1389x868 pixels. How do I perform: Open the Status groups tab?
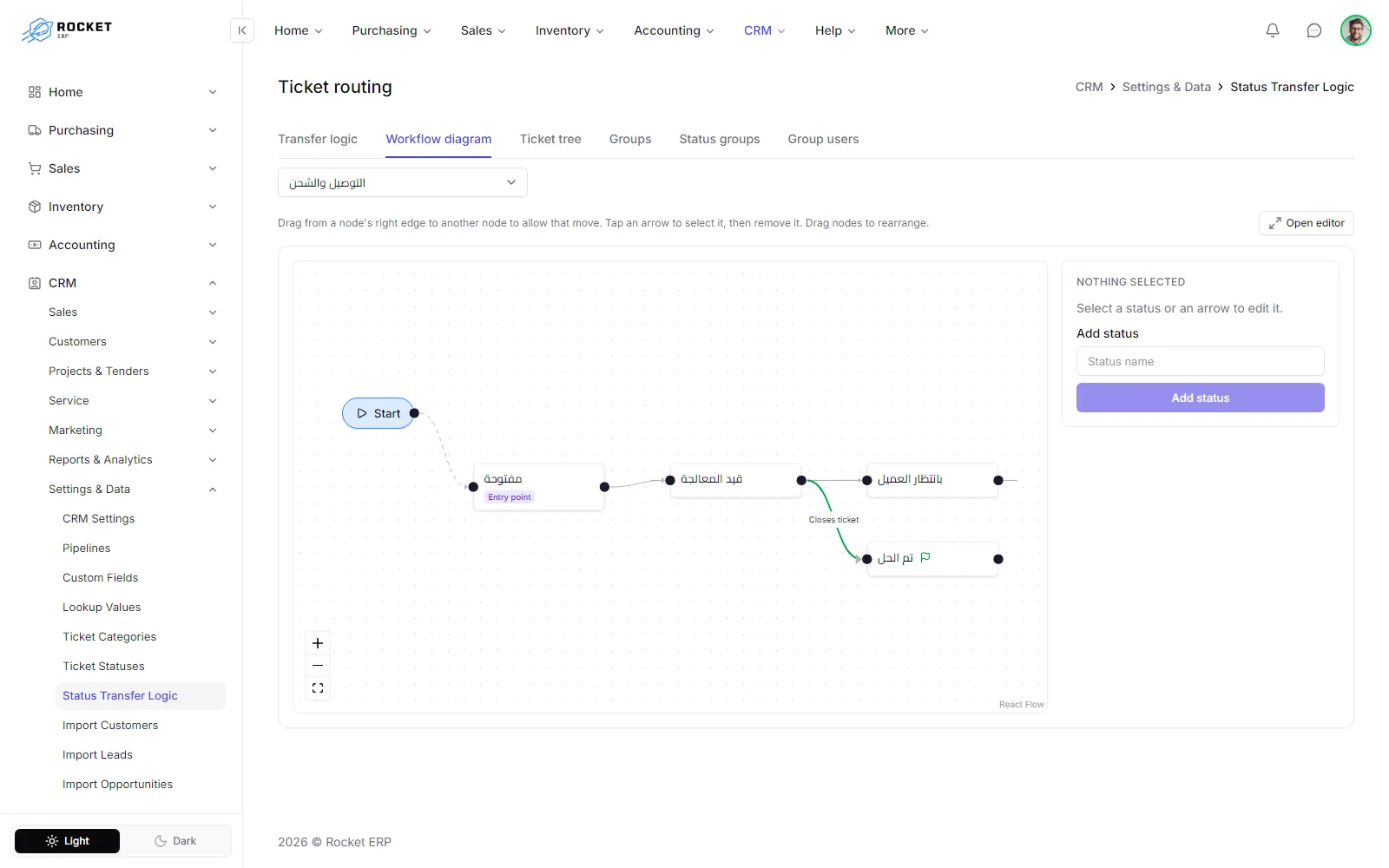click(x=720, y=139)
